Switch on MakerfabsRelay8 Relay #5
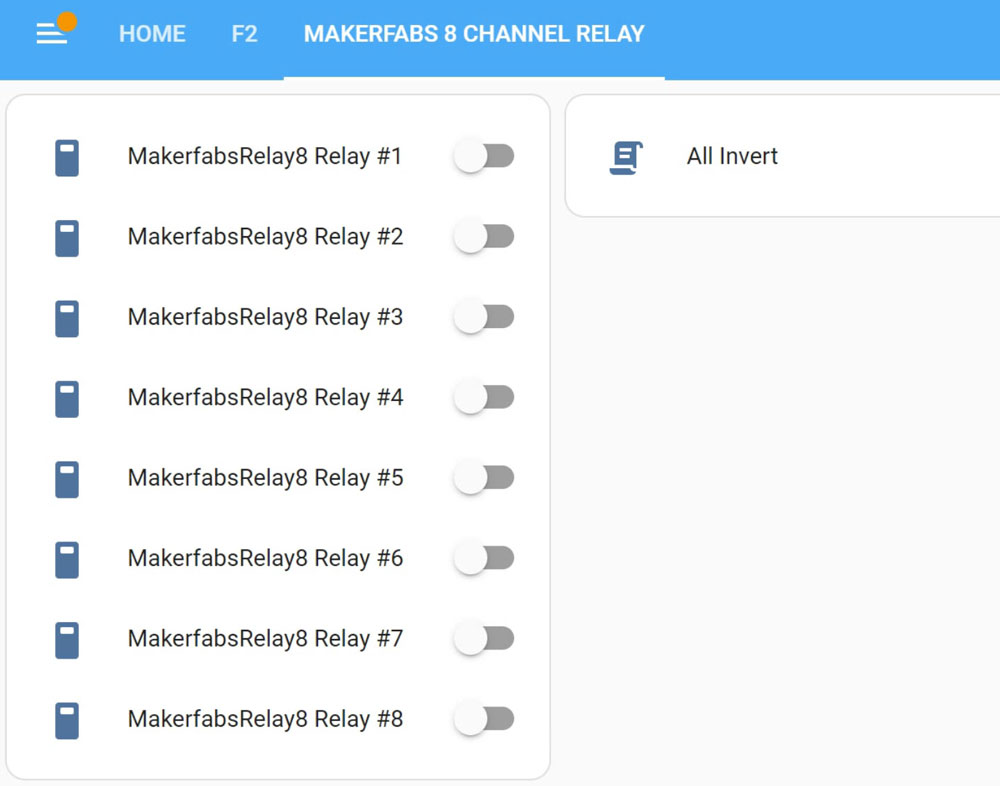Viewport: 1000px width, 786px height. (484, 478)
